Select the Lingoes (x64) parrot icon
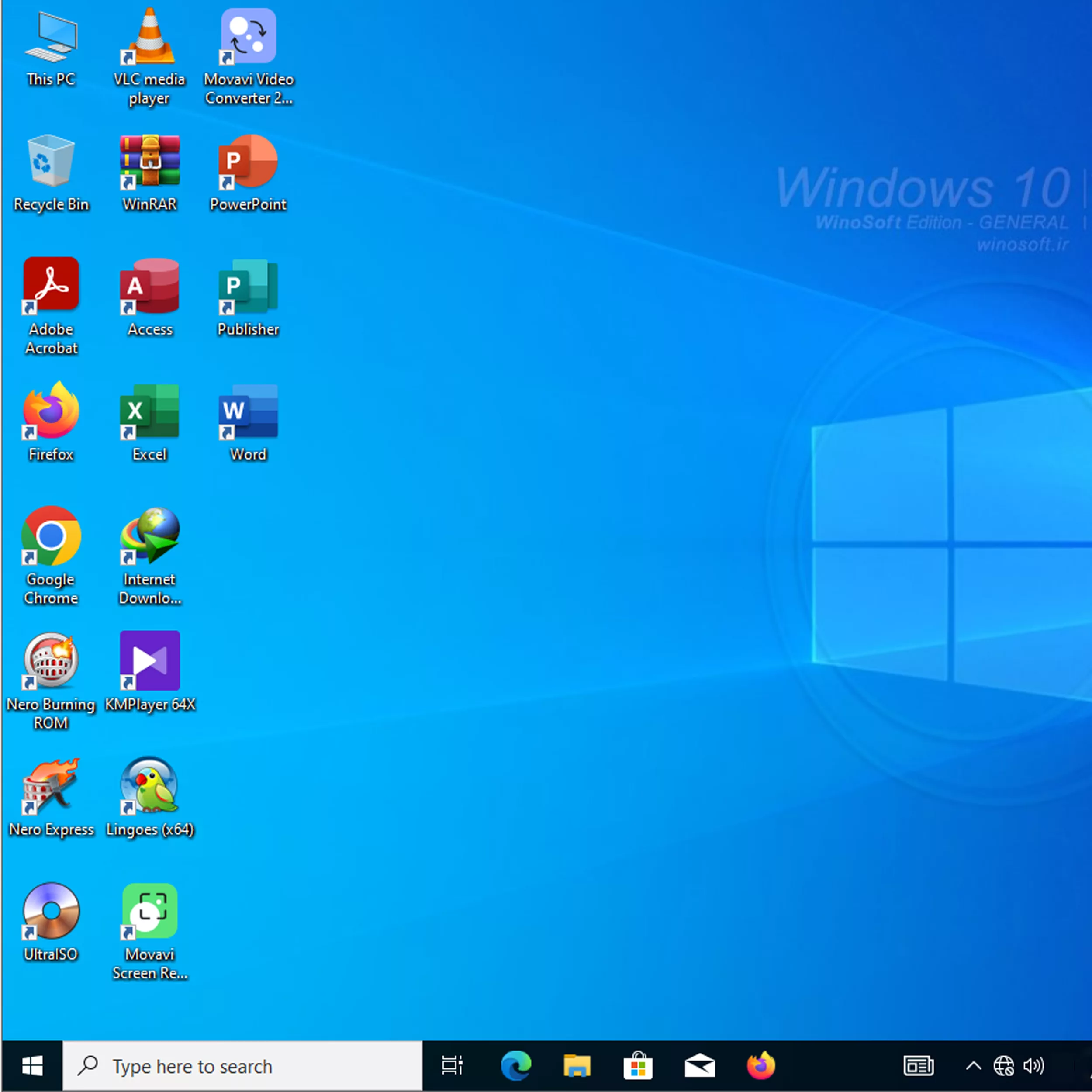 click(149, 786)
